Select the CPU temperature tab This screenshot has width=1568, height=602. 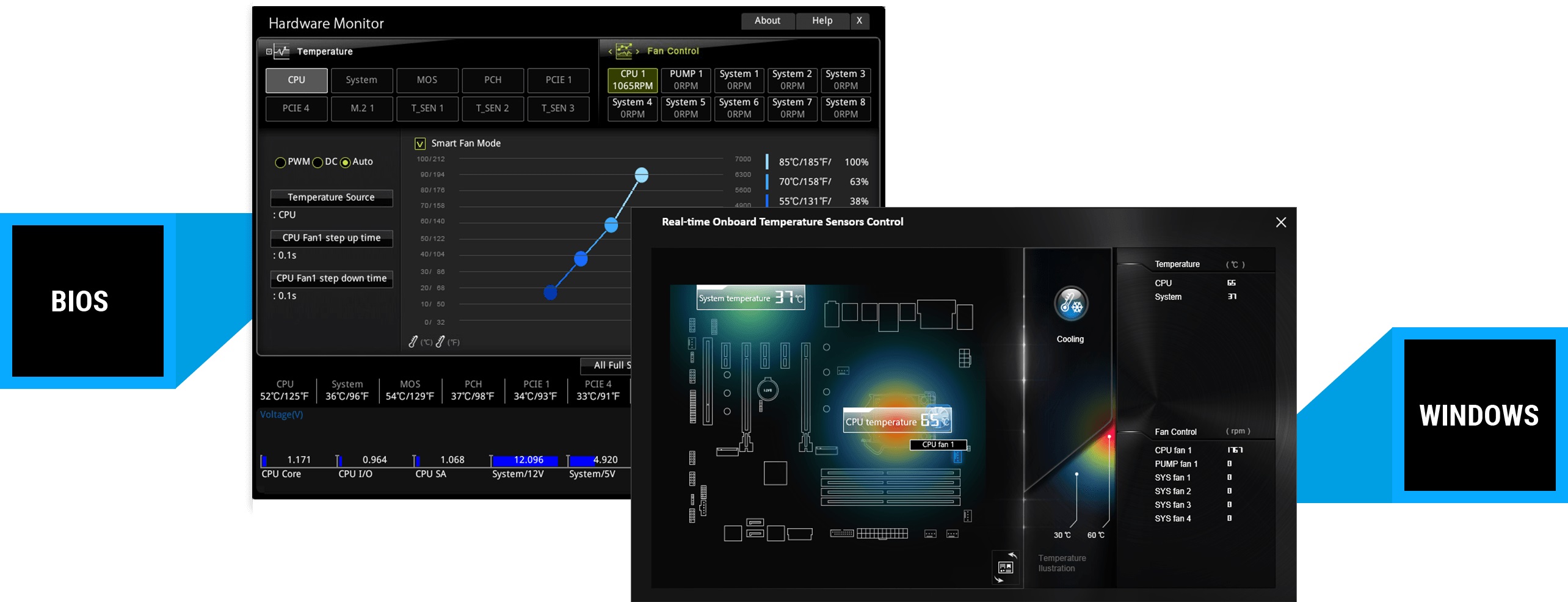(297, 80)
